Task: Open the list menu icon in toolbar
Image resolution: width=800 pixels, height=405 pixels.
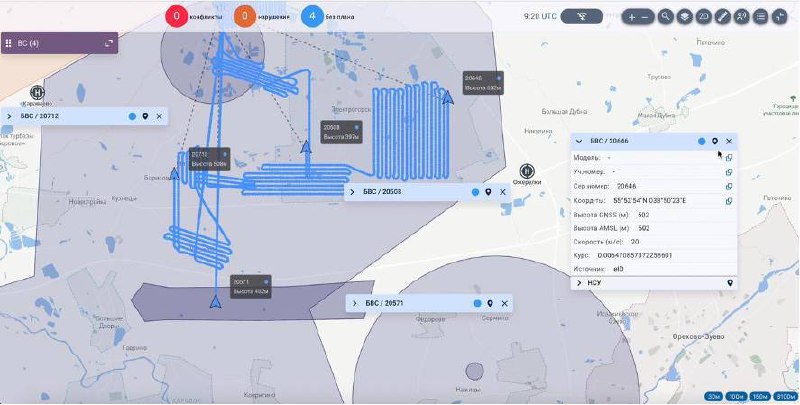Action: point(761,16)
